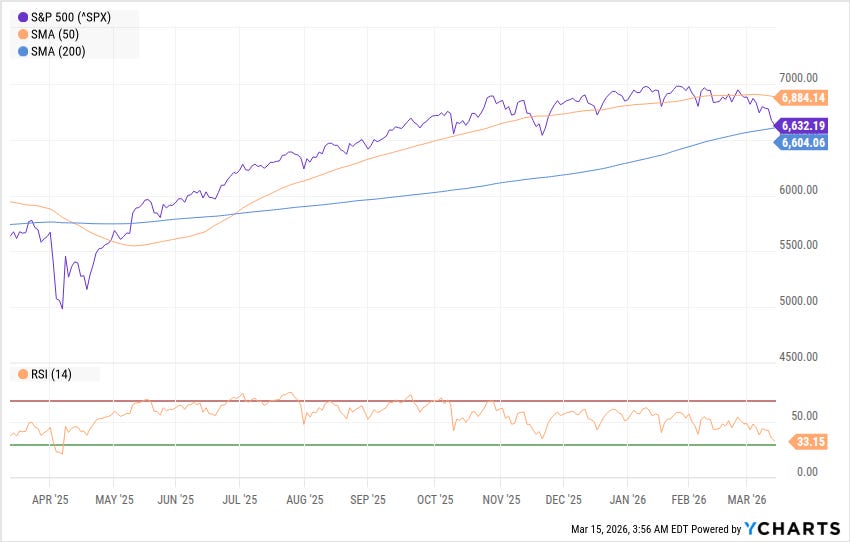Click the RSI 50.00 axis label

[x=804, y=416]
